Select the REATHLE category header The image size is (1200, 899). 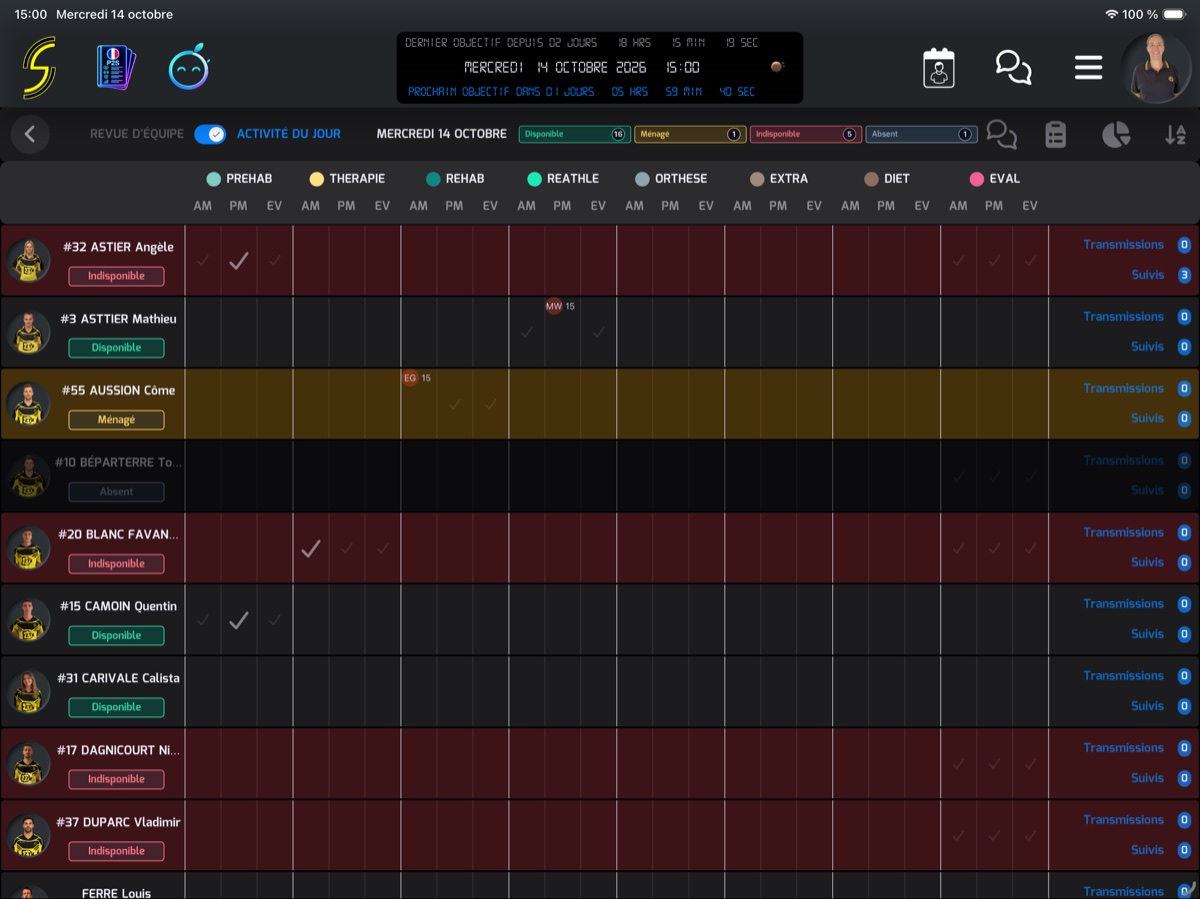point(563,179)
